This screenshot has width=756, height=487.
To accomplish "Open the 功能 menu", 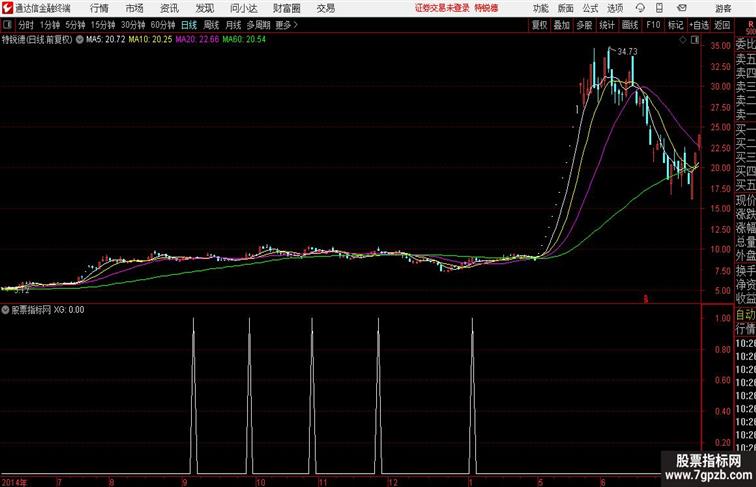I will pos(540,8).
